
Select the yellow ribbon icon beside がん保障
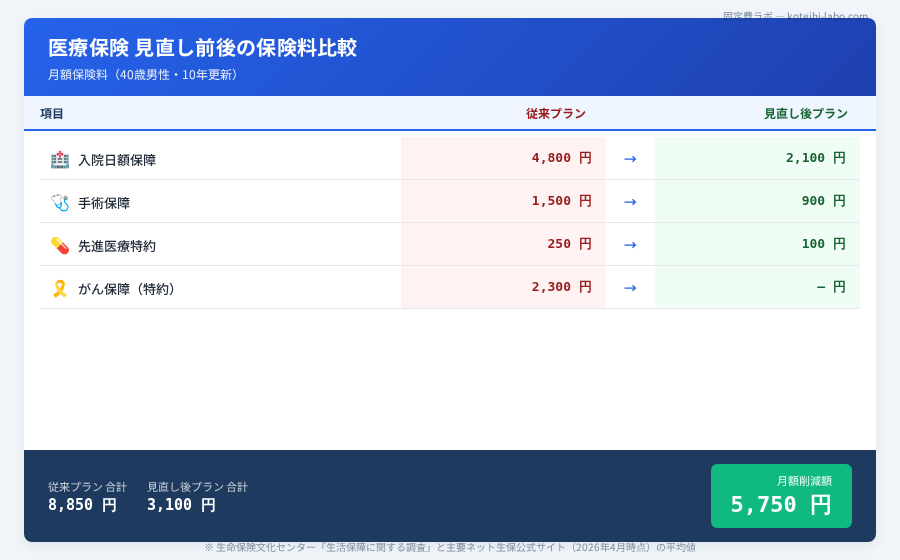tap(60, 288)
